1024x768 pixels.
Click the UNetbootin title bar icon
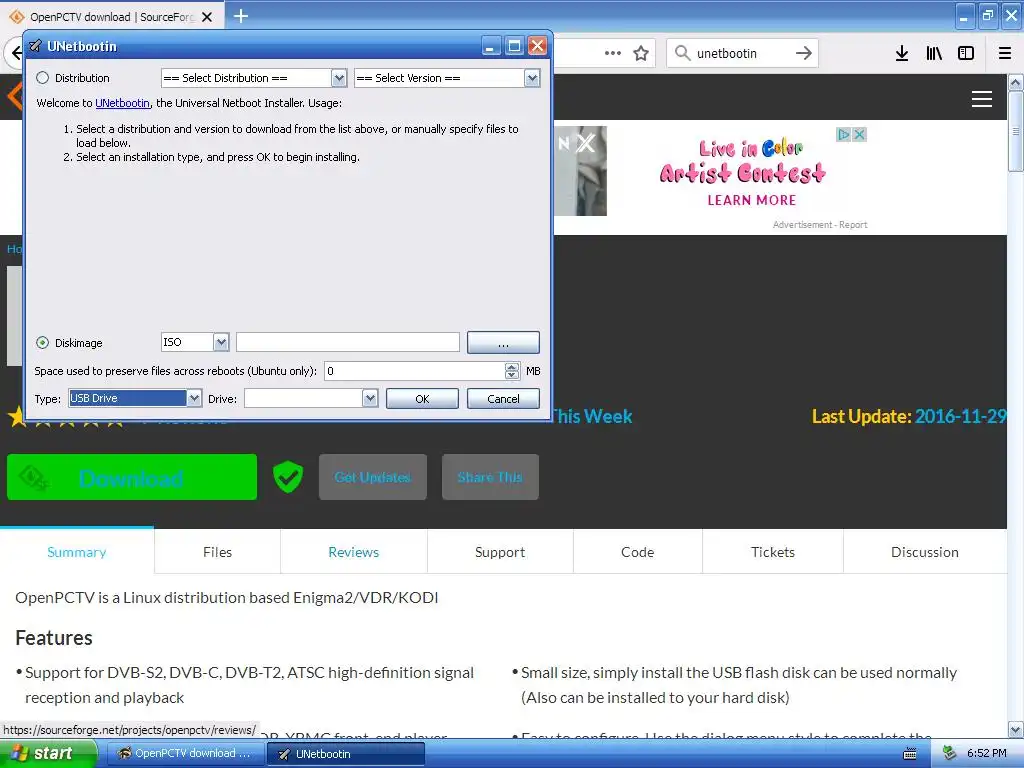click(x=35, y=46)
